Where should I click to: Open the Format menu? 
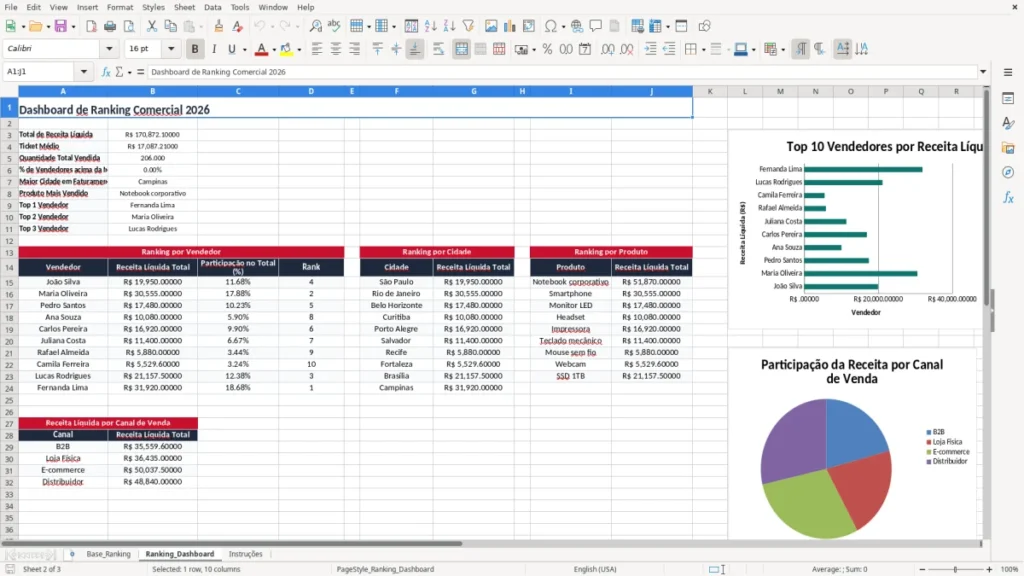120,7
